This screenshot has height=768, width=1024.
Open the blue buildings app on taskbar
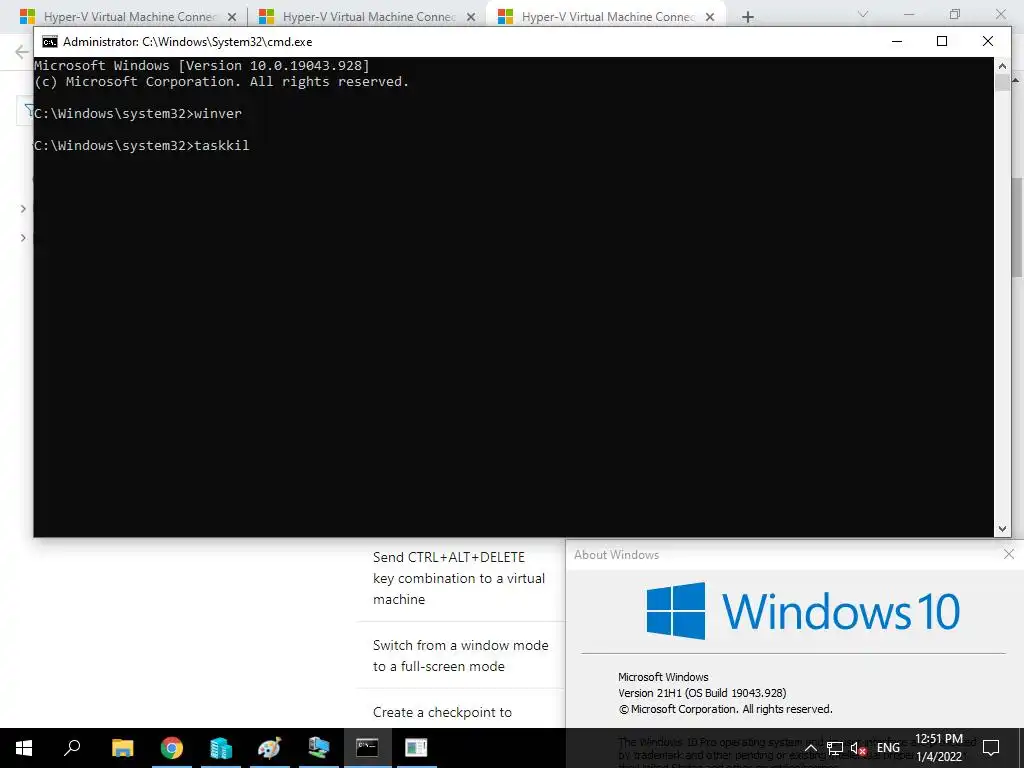(x=221, y=748)
